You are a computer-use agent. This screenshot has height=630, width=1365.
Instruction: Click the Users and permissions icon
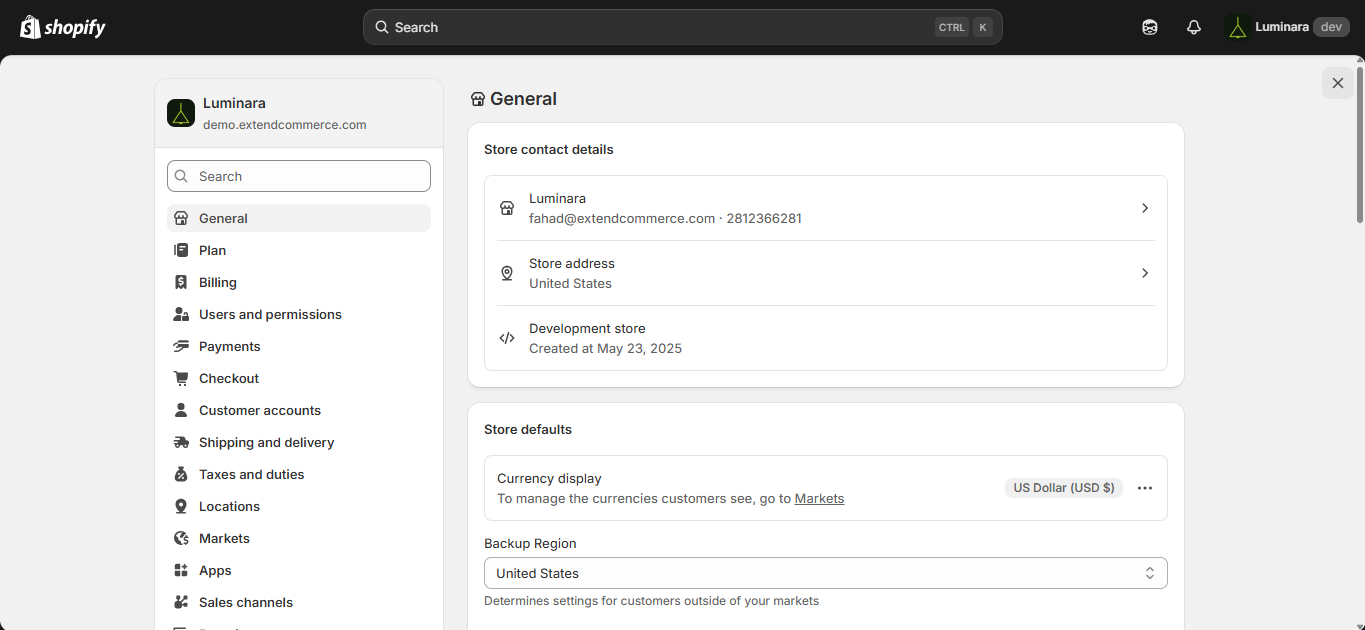181,314
